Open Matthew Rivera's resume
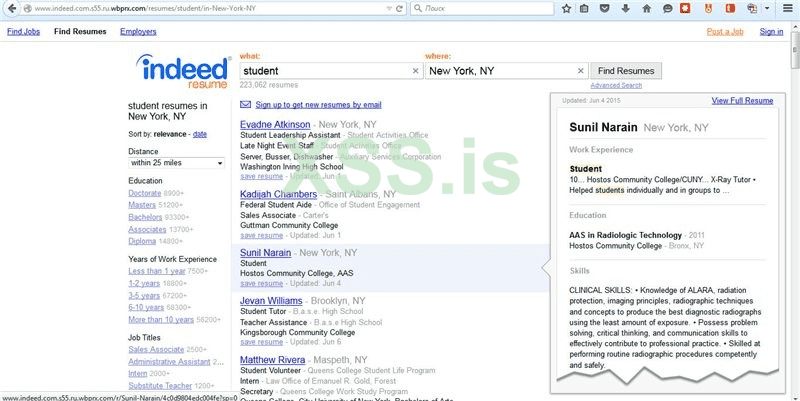The height and width of the screenshot is (401, 800). [272, 360]
